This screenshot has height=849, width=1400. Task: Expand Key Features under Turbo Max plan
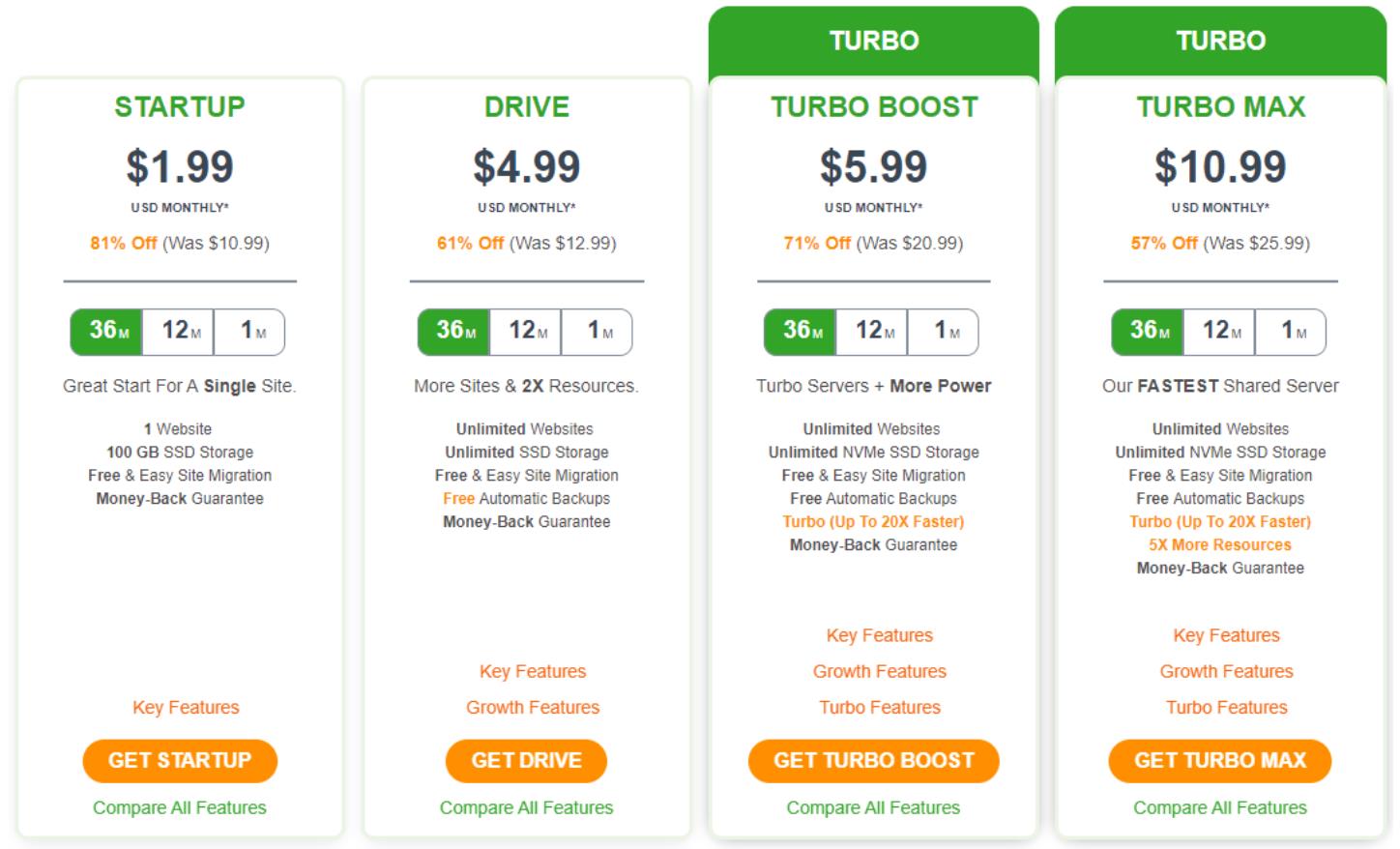pyautogui.click(x=1226, y=635)
